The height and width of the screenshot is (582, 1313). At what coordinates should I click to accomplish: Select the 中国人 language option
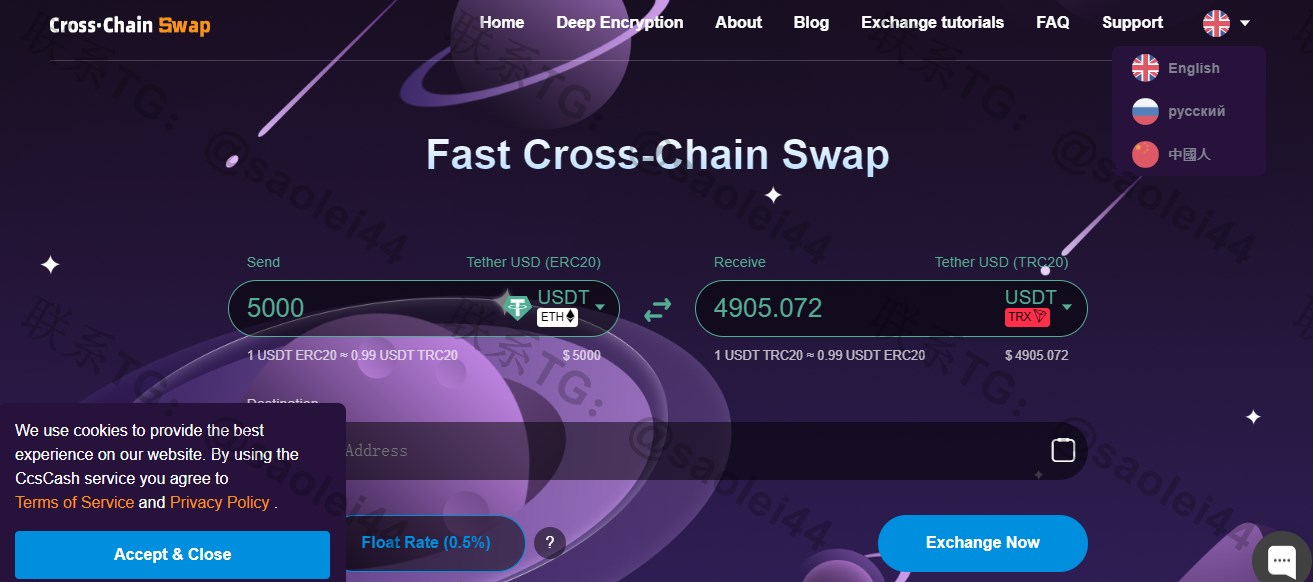point(1188,154)
